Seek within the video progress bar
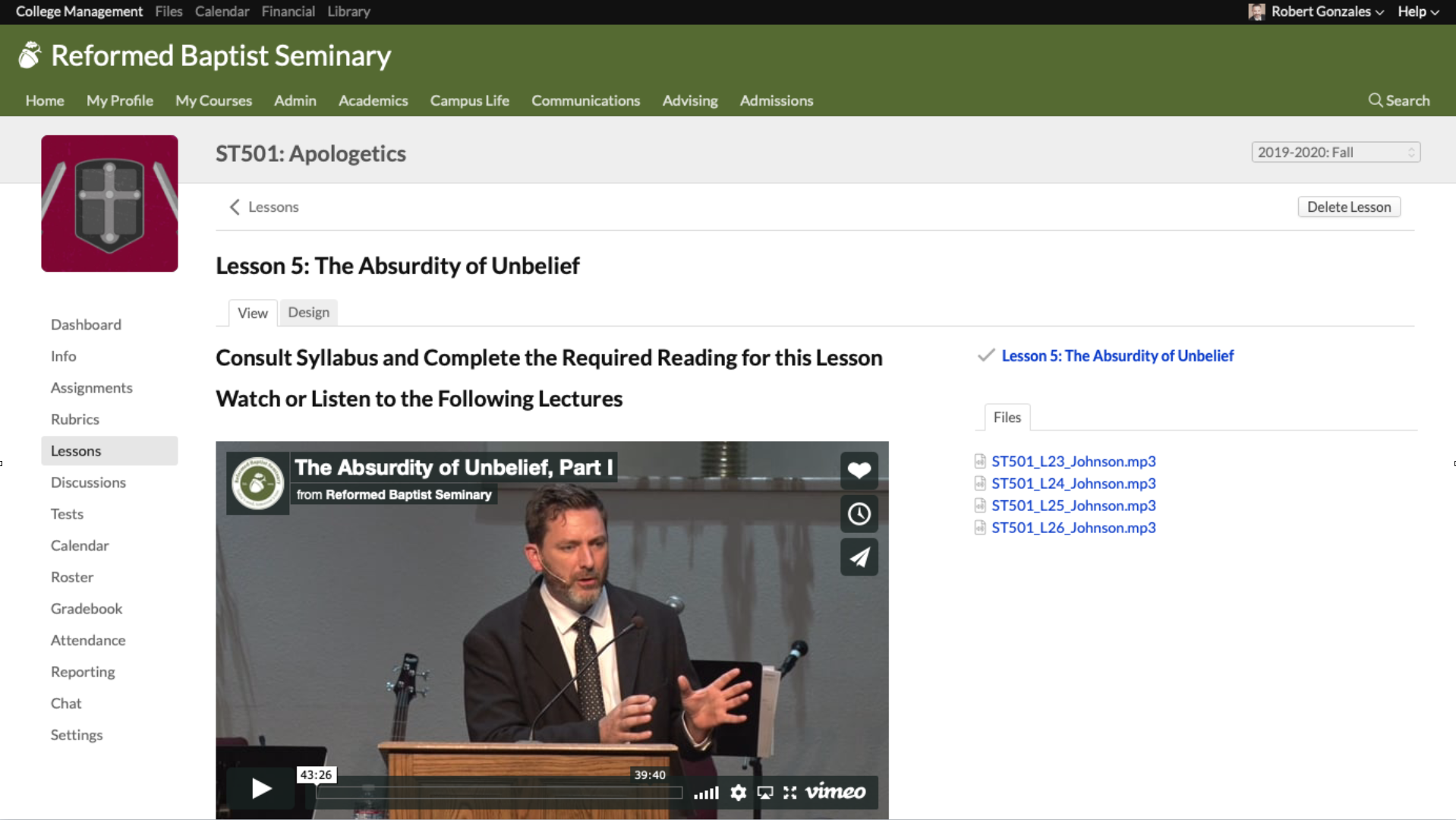The width and height of the screenshot is (1456, 820). point(500,793)
